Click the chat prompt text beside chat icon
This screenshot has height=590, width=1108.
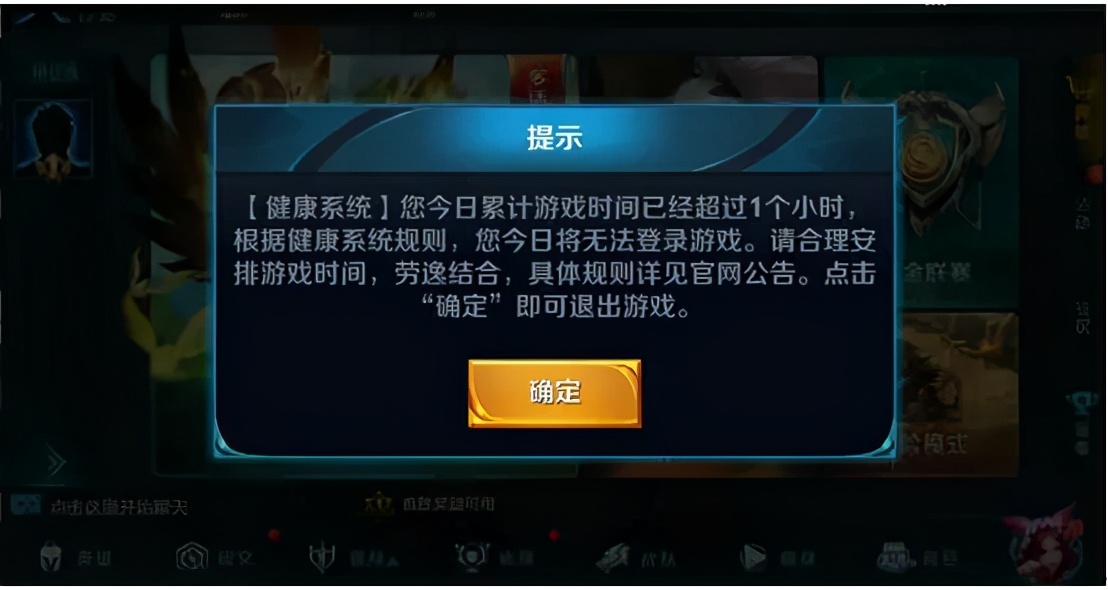118,507
